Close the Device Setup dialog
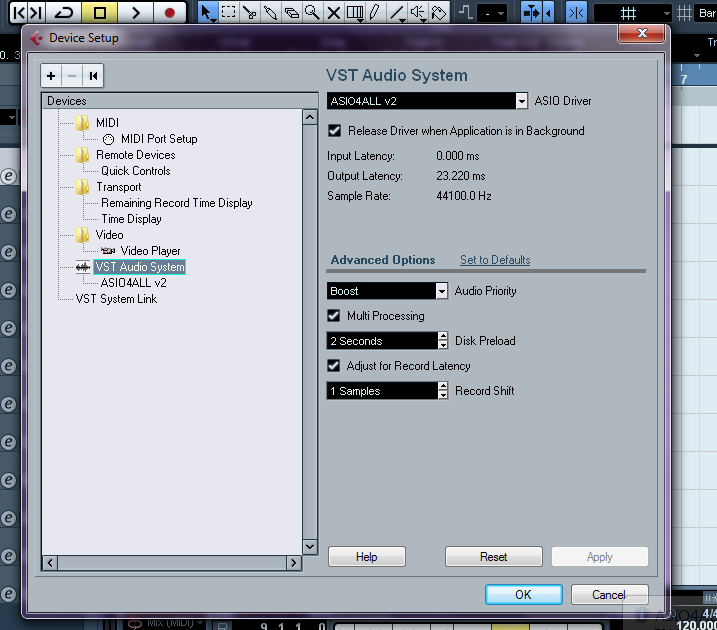 (642, 32)
